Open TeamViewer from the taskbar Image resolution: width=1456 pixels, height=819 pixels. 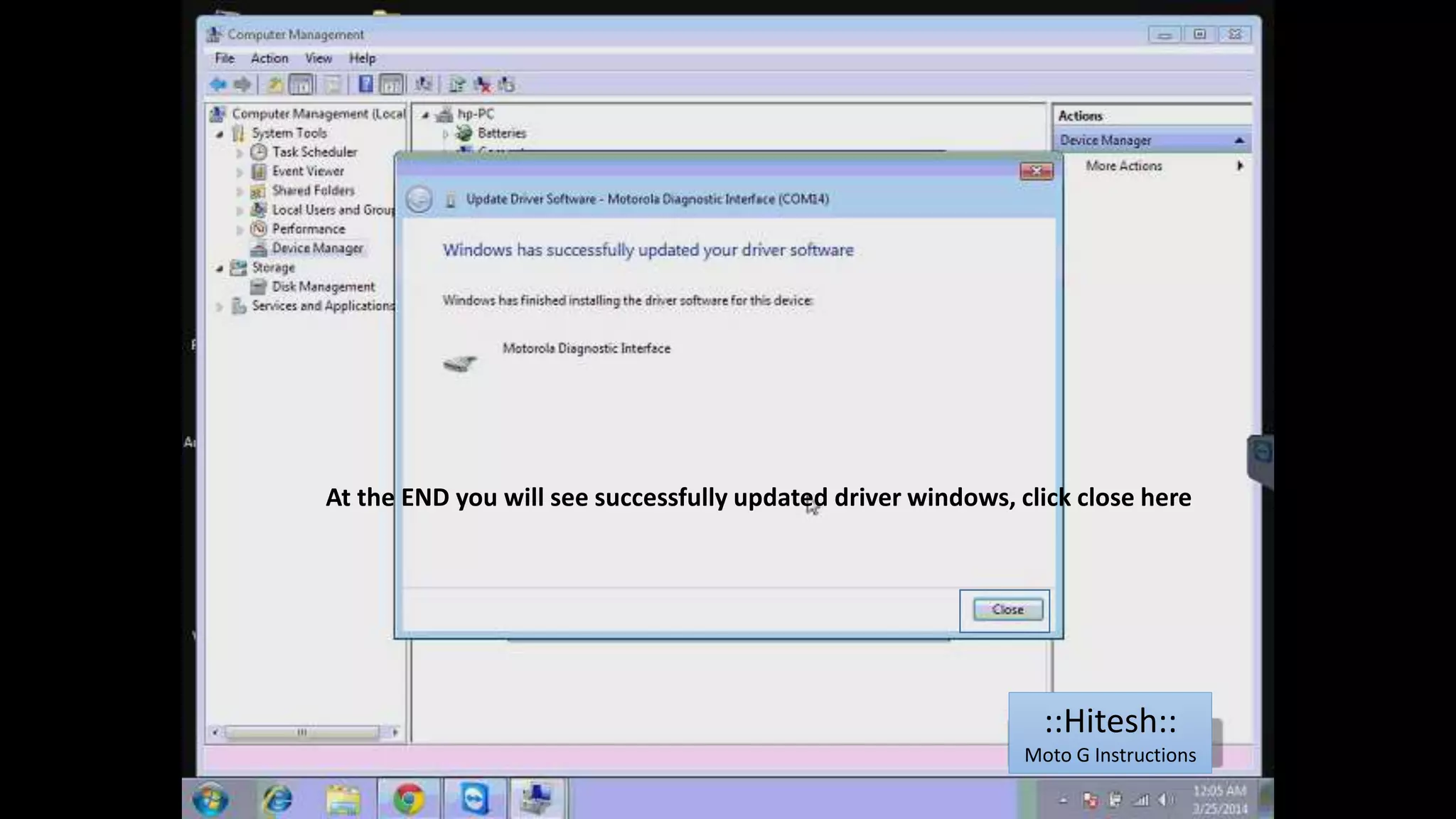474,799
